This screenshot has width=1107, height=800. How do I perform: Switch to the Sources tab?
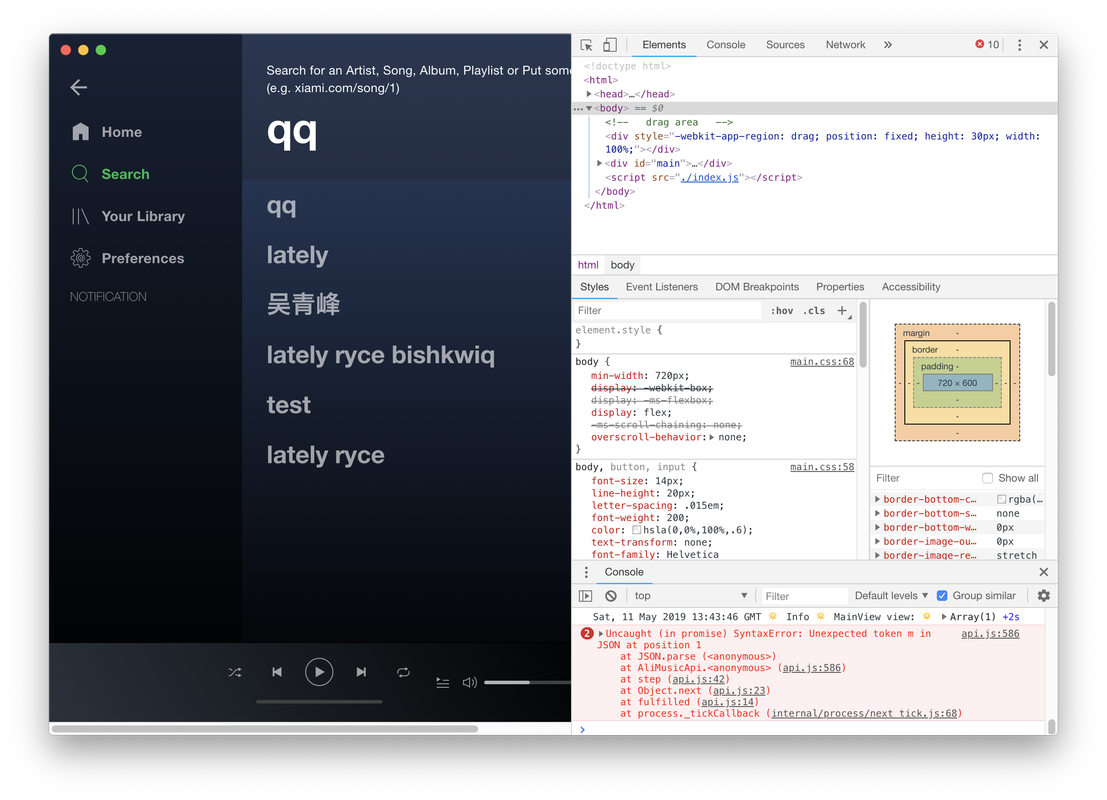pyautogui.click(x=785, y=44)
